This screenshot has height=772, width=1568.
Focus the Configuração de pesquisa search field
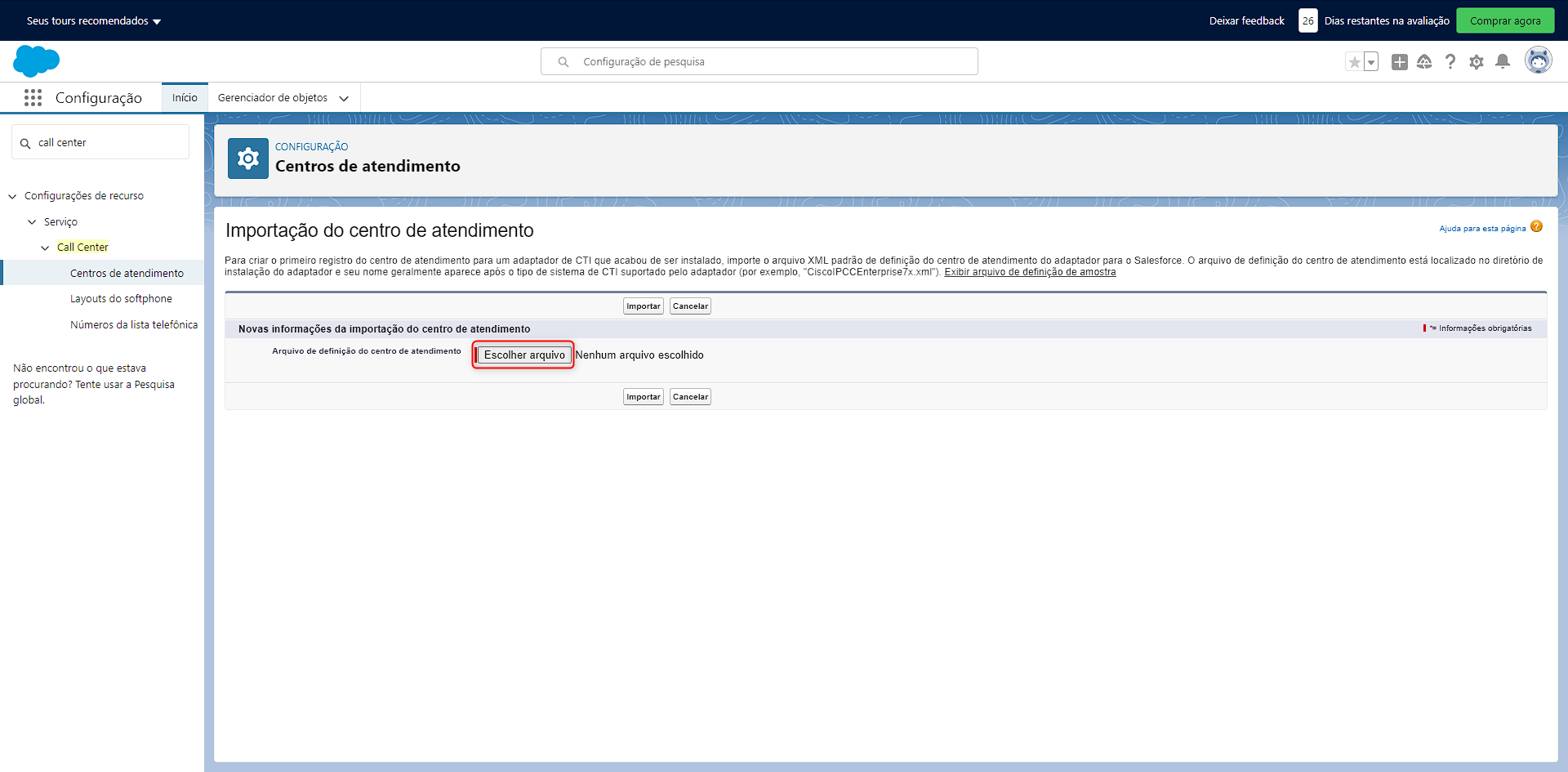pyautogui.click(x=759, y=62)
